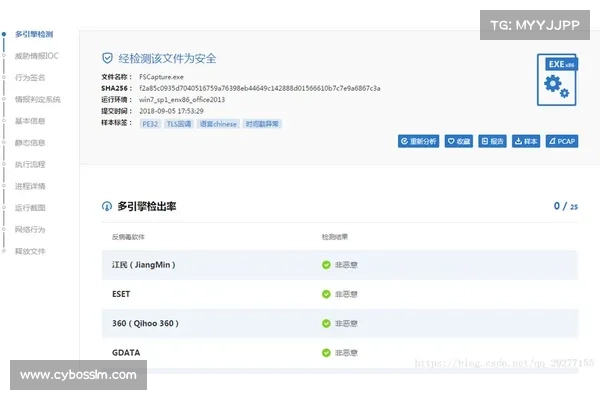Download the PCAP file button

(562, 141)
